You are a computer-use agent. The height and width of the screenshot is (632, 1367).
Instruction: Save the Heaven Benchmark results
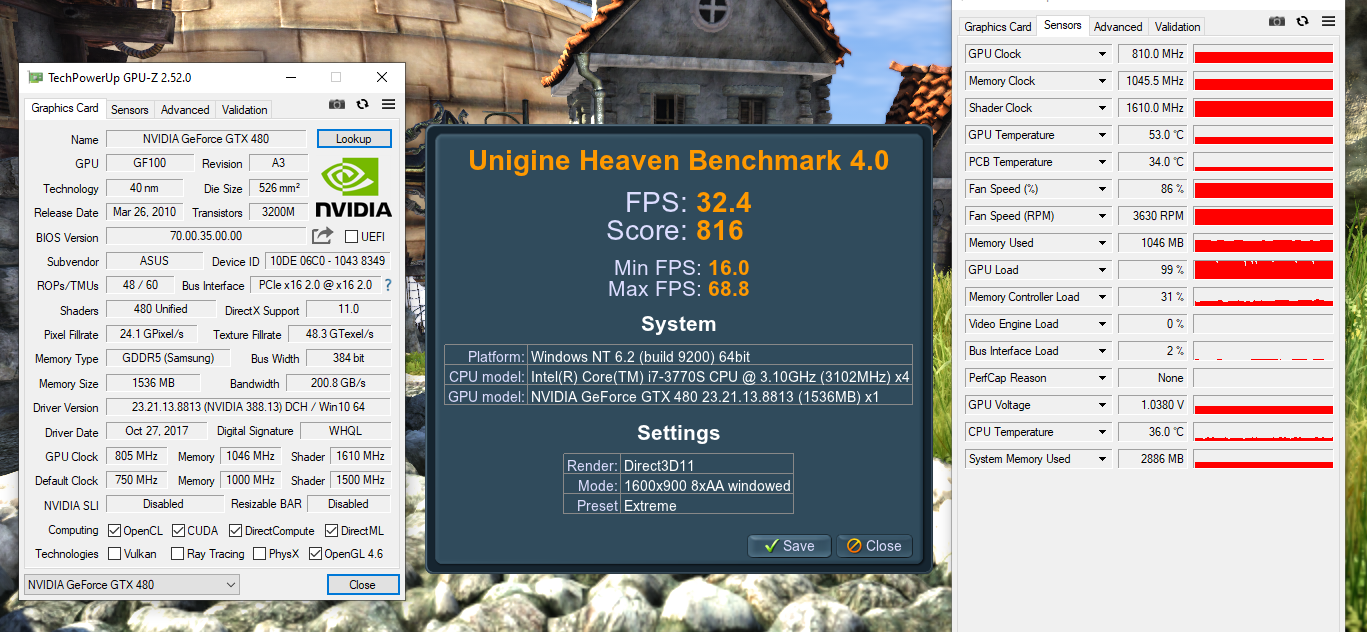[789, 546]
